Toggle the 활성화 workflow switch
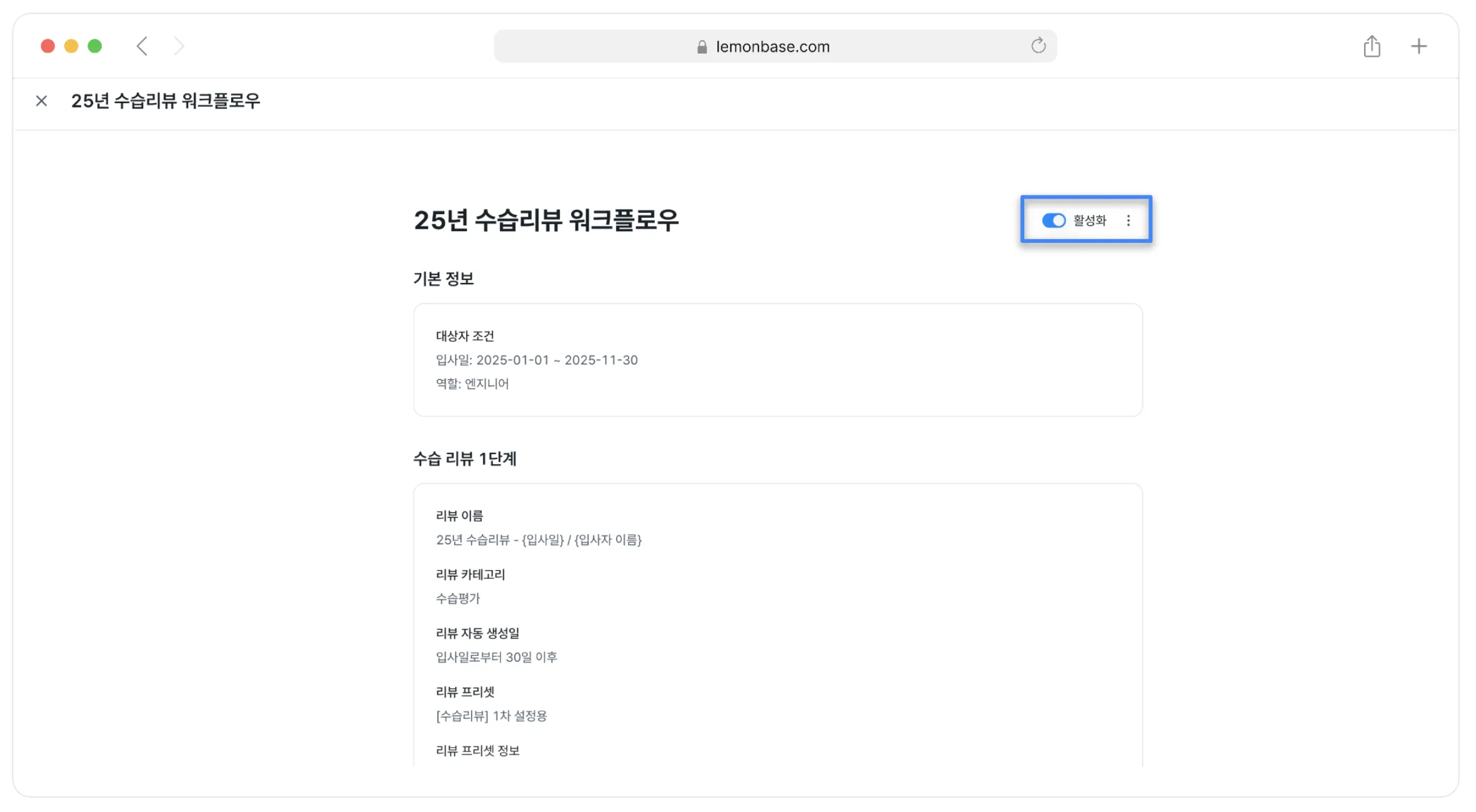This screenshot has width=1476, height=812. click(1054, 220)
